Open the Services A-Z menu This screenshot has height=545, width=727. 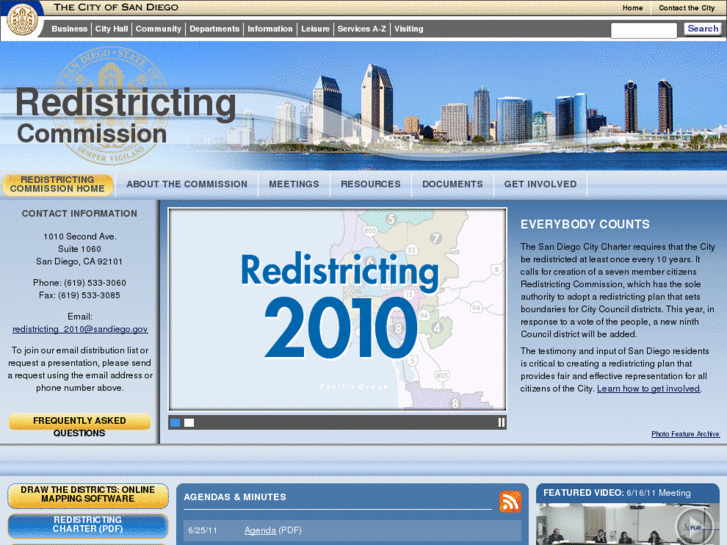[x=362, y=29]
